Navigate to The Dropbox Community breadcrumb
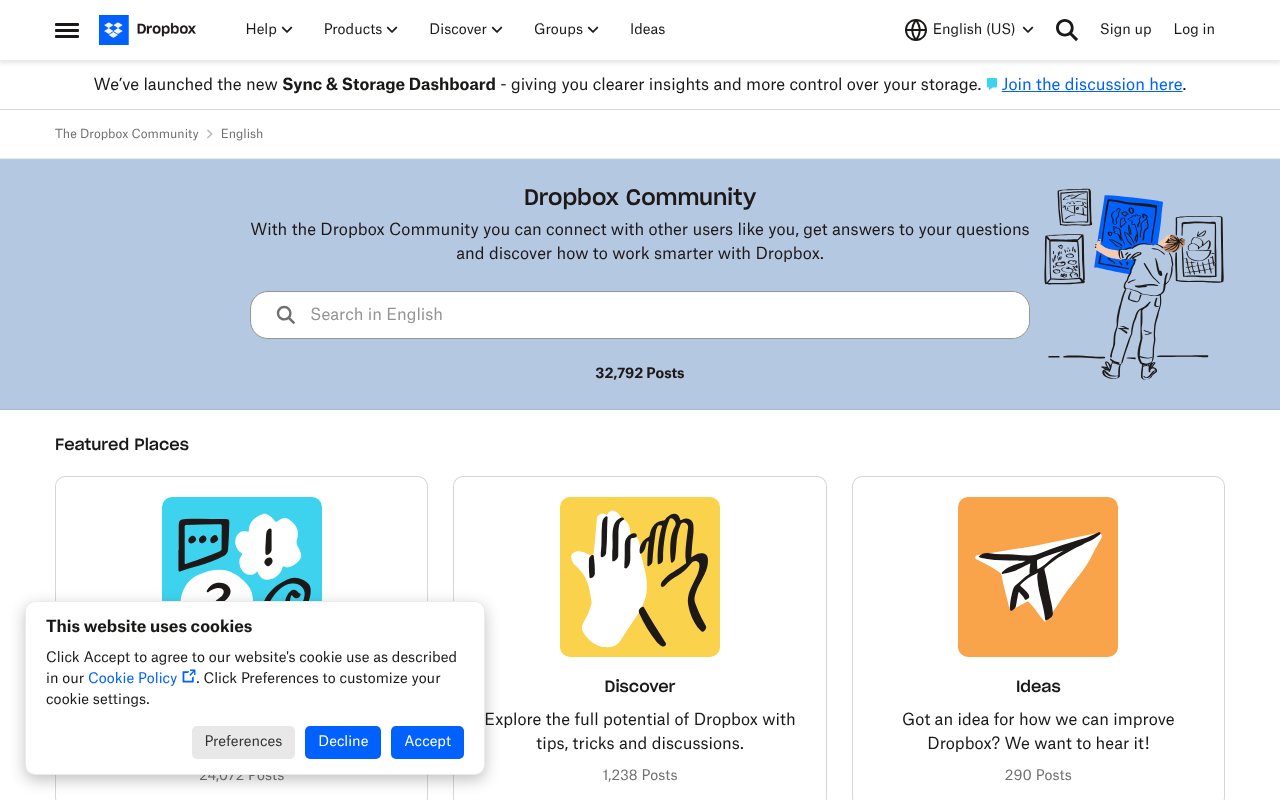Screen dimensions: 1280x800 point(127,134)
